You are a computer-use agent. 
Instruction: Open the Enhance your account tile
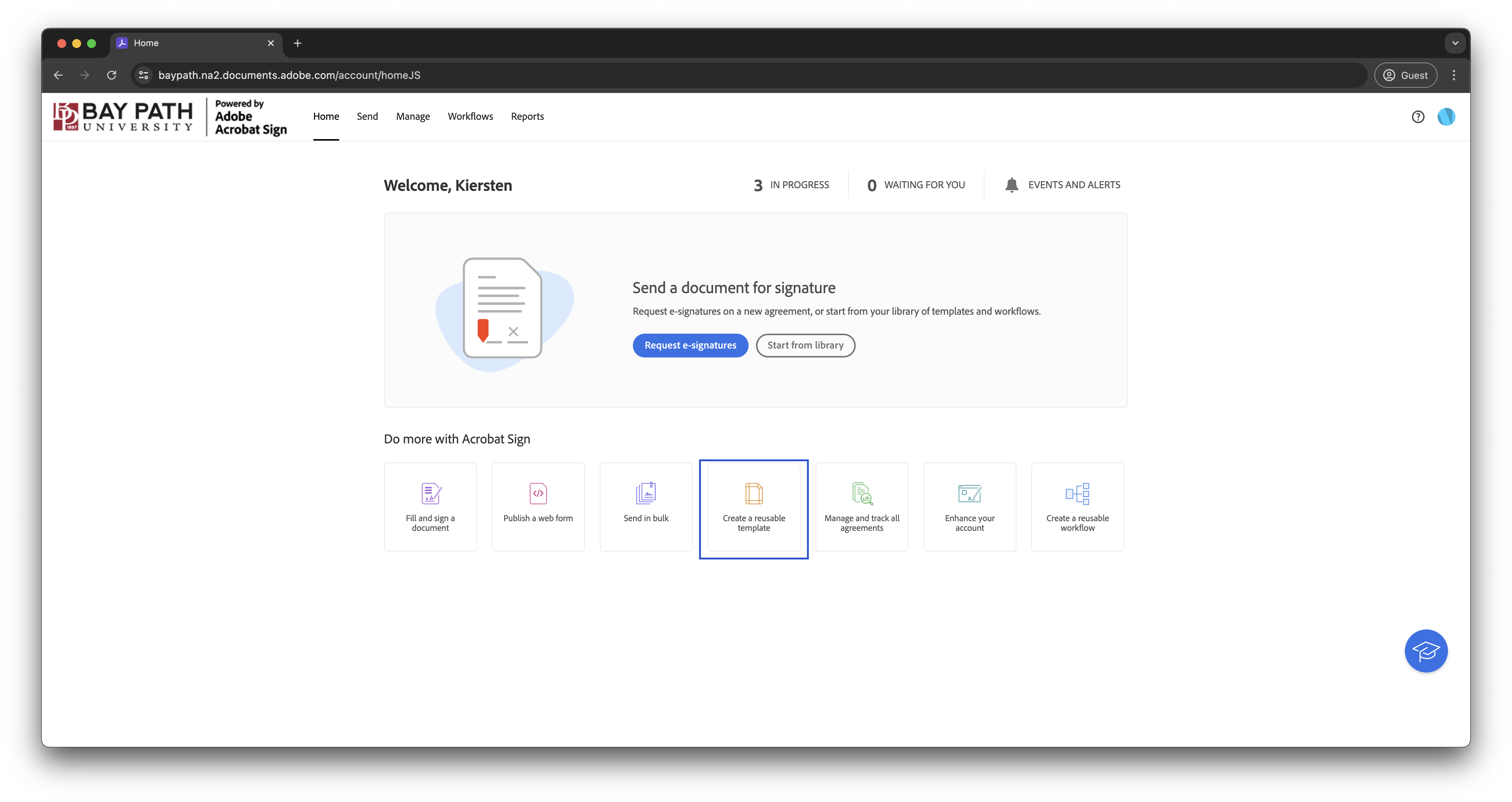[x=970, y=507]
